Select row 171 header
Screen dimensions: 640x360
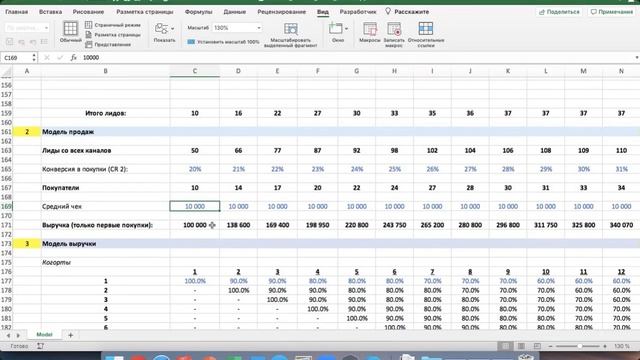pos(6,225)
